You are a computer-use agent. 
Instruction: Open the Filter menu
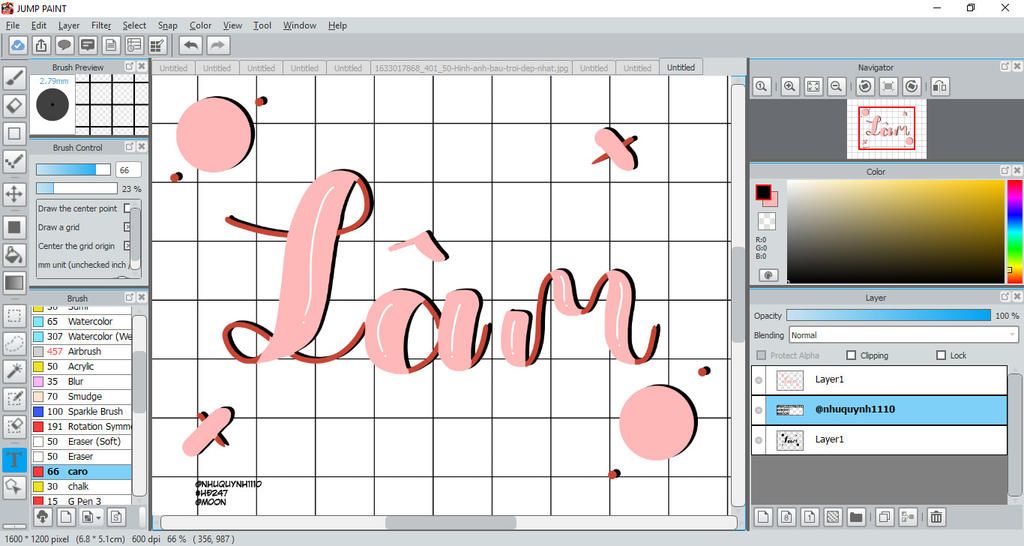[101, 25]
